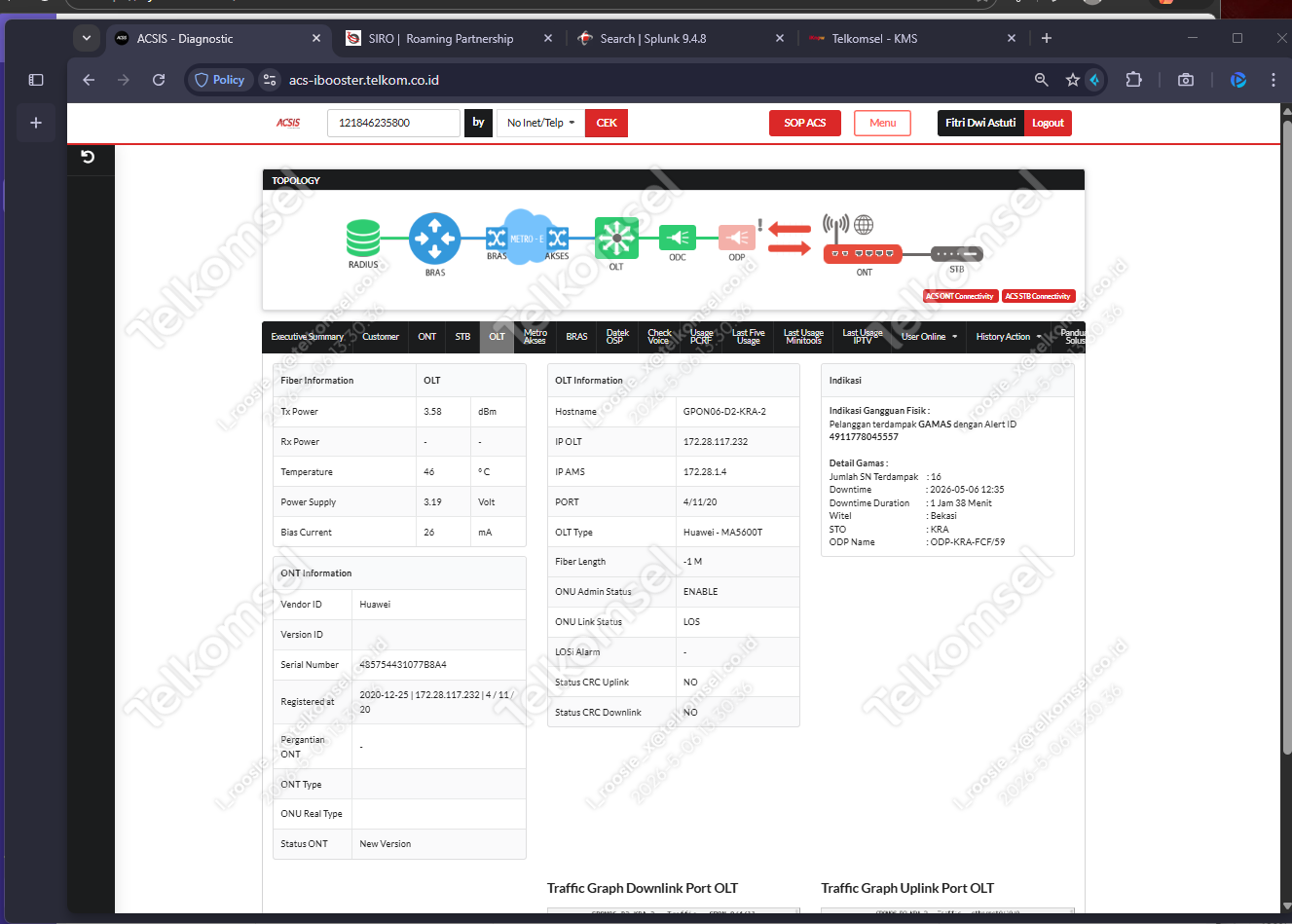
Task: Open the No Inet/Telp dropdown
Action: tap(540, 123)
